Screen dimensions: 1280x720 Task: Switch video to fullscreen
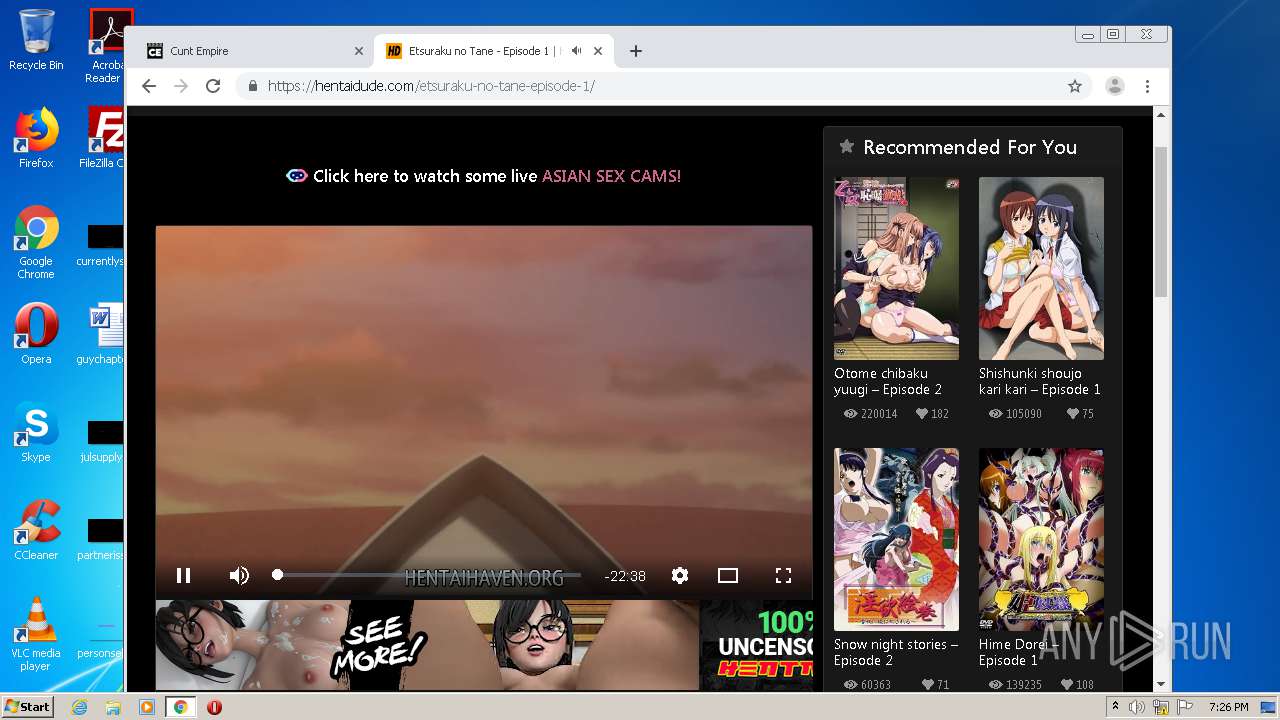click(783, 575)
